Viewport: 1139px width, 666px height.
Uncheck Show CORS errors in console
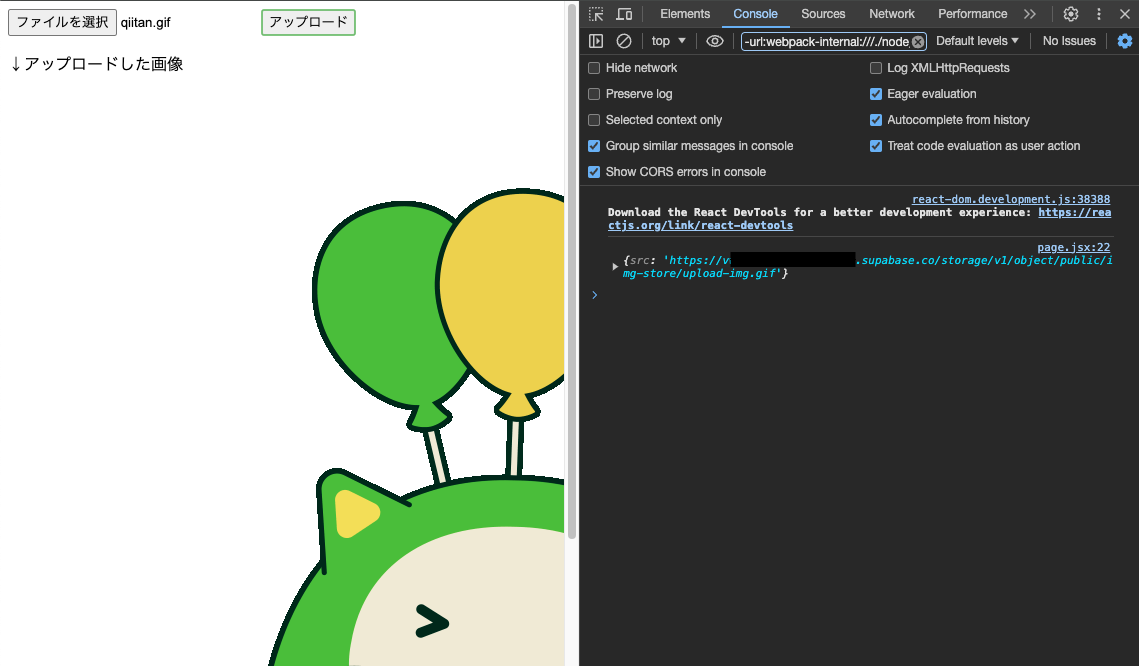tap(594, 172)
